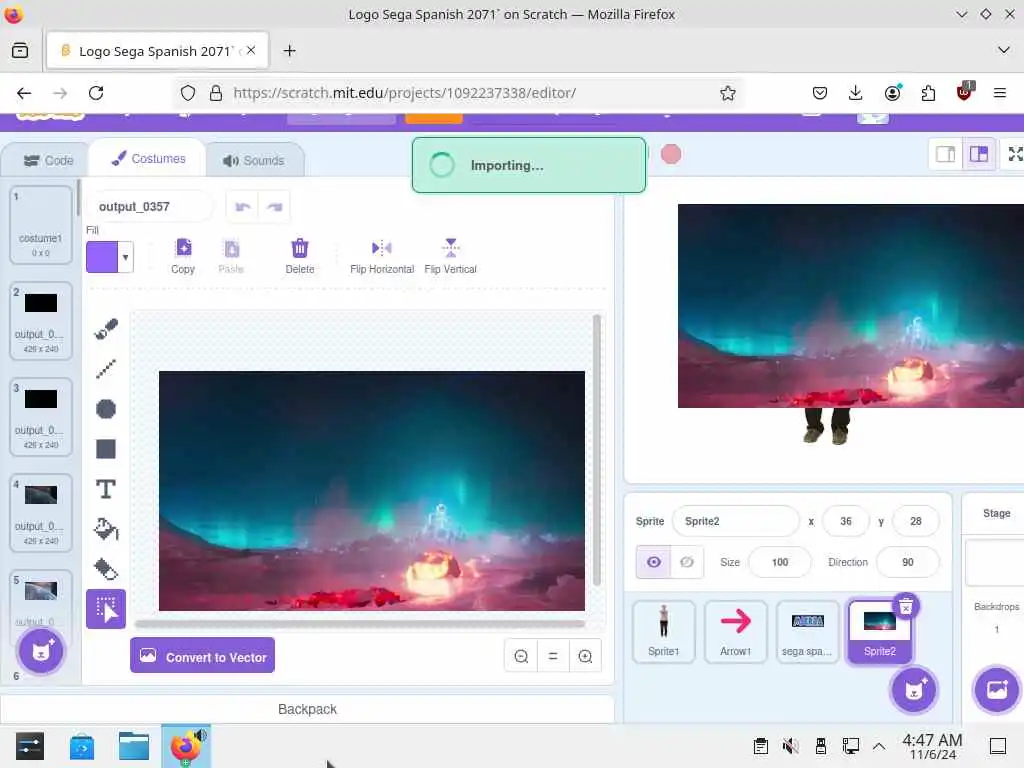Edit the sprite y position field

point(916,521)
